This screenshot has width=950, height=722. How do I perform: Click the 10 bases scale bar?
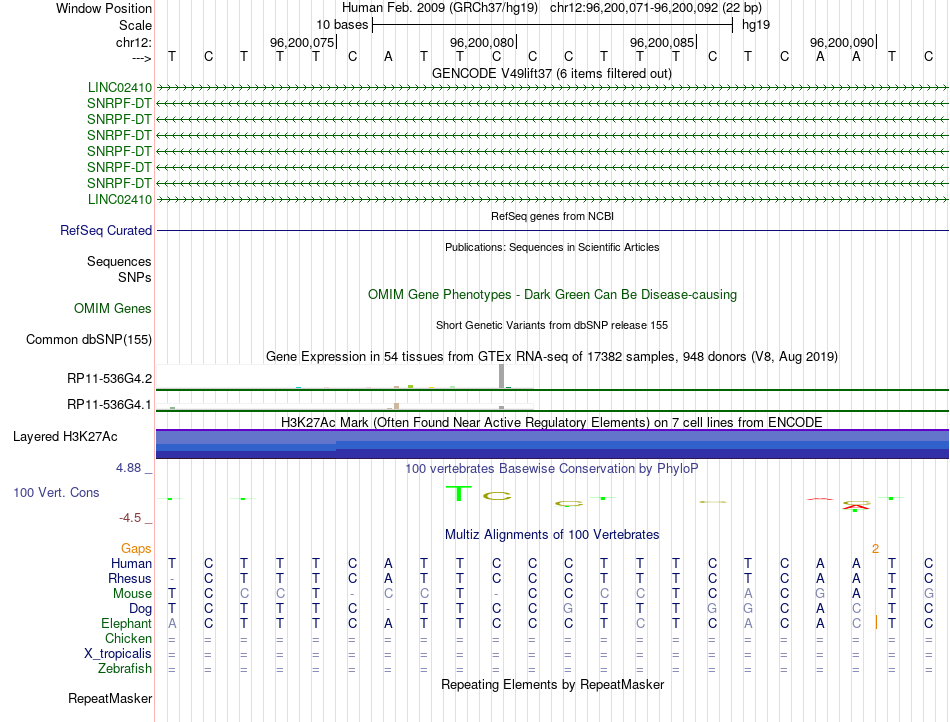click(553, 25)
